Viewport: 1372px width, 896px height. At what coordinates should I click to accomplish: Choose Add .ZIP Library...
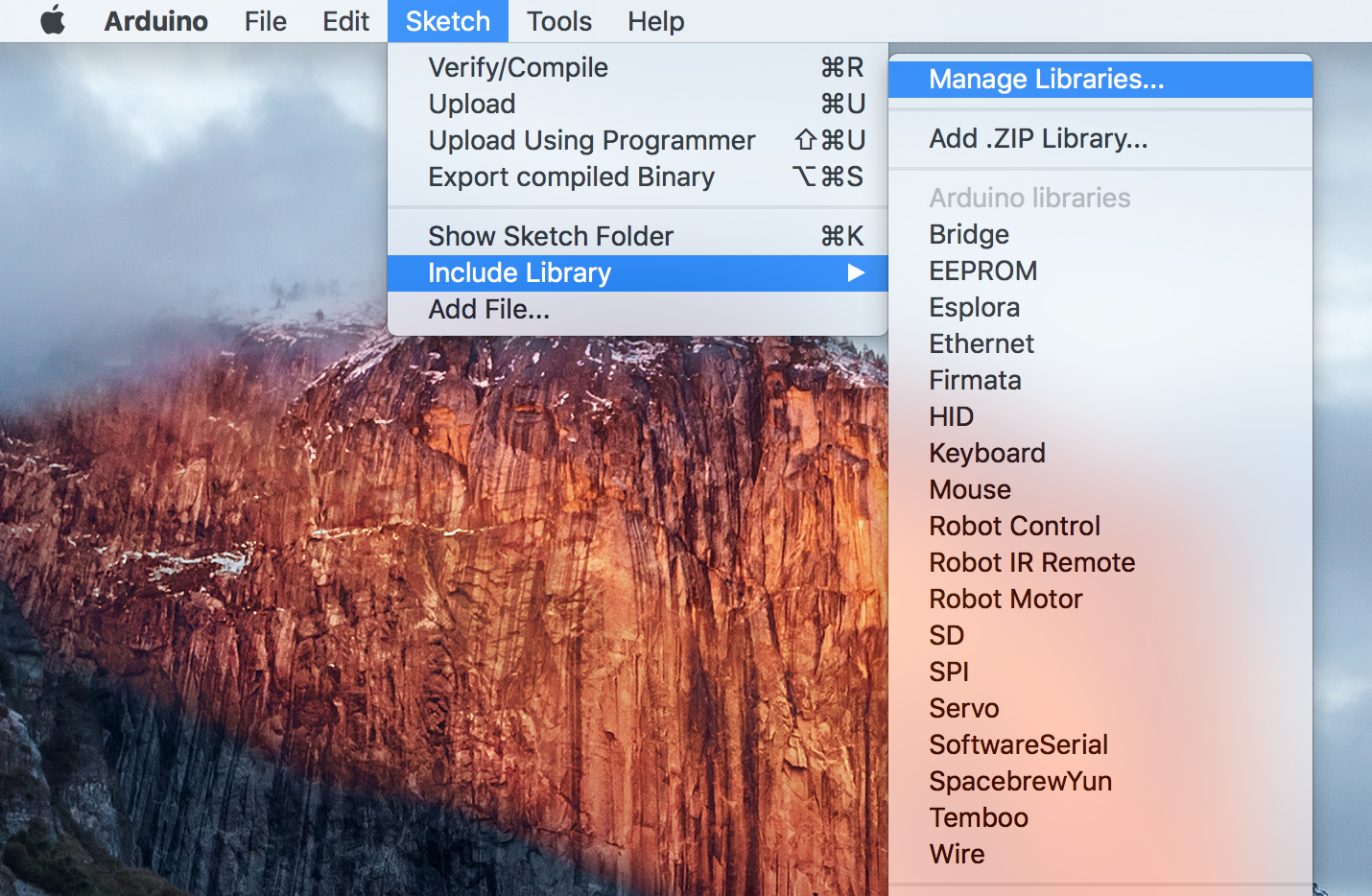click(x=1100, y=138)
